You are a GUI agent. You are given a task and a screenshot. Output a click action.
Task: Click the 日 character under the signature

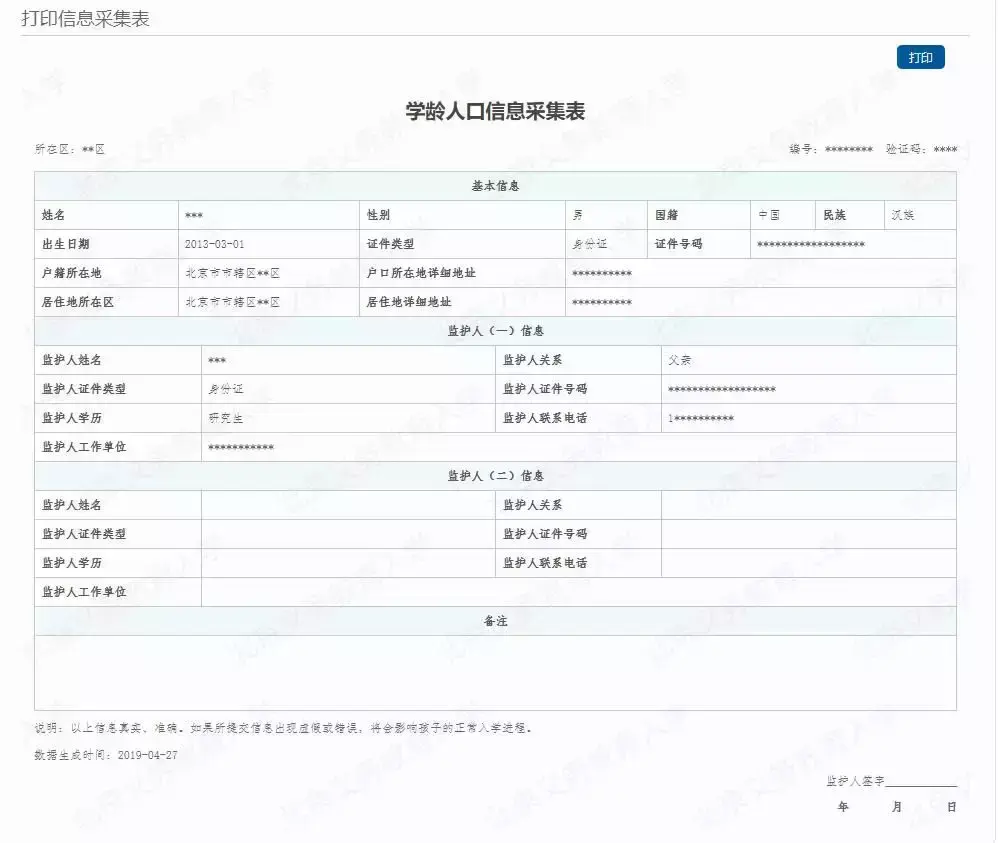[x=952, y=807]
